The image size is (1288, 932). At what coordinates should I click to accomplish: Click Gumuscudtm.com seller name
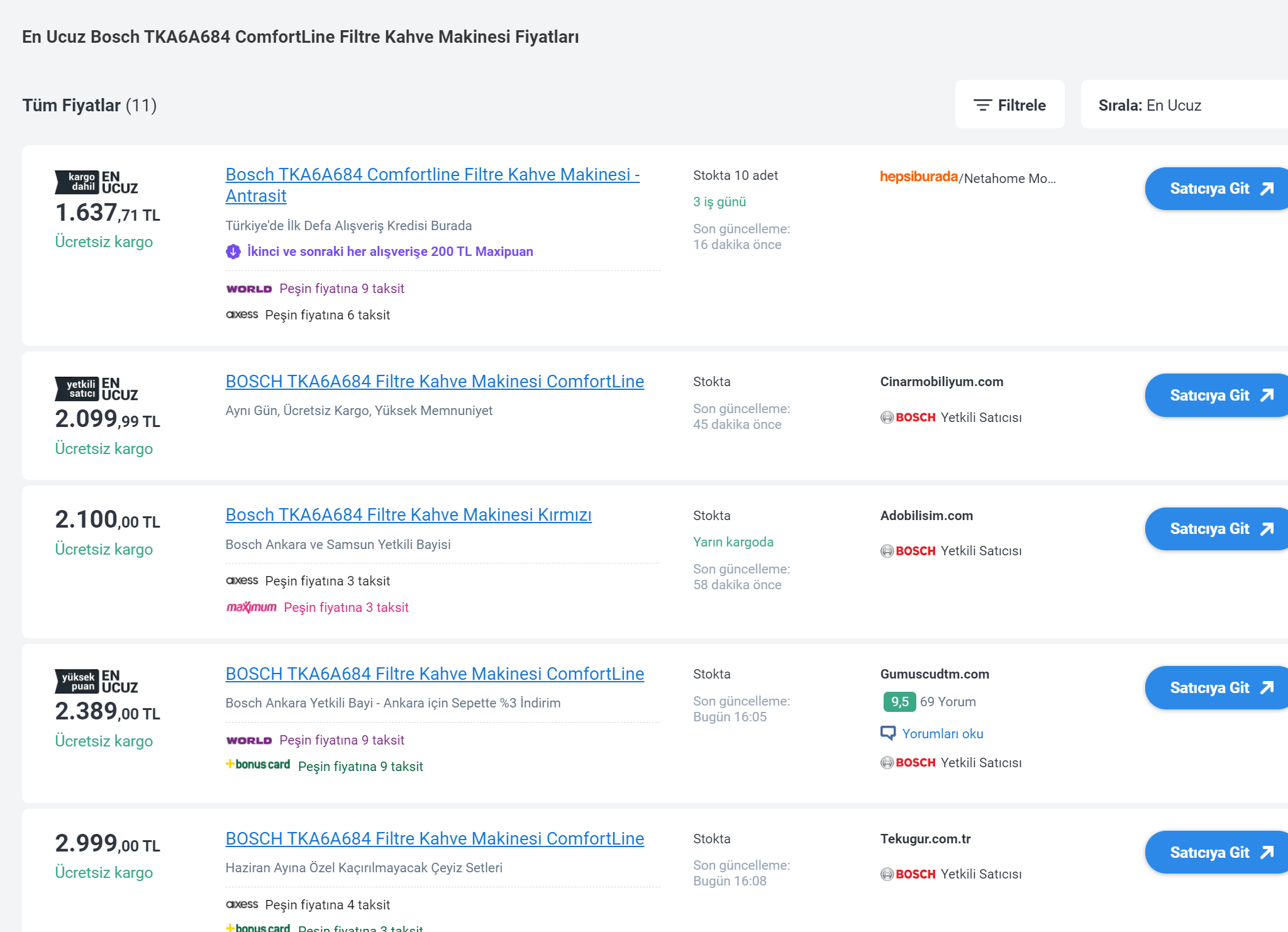[935, 674]
